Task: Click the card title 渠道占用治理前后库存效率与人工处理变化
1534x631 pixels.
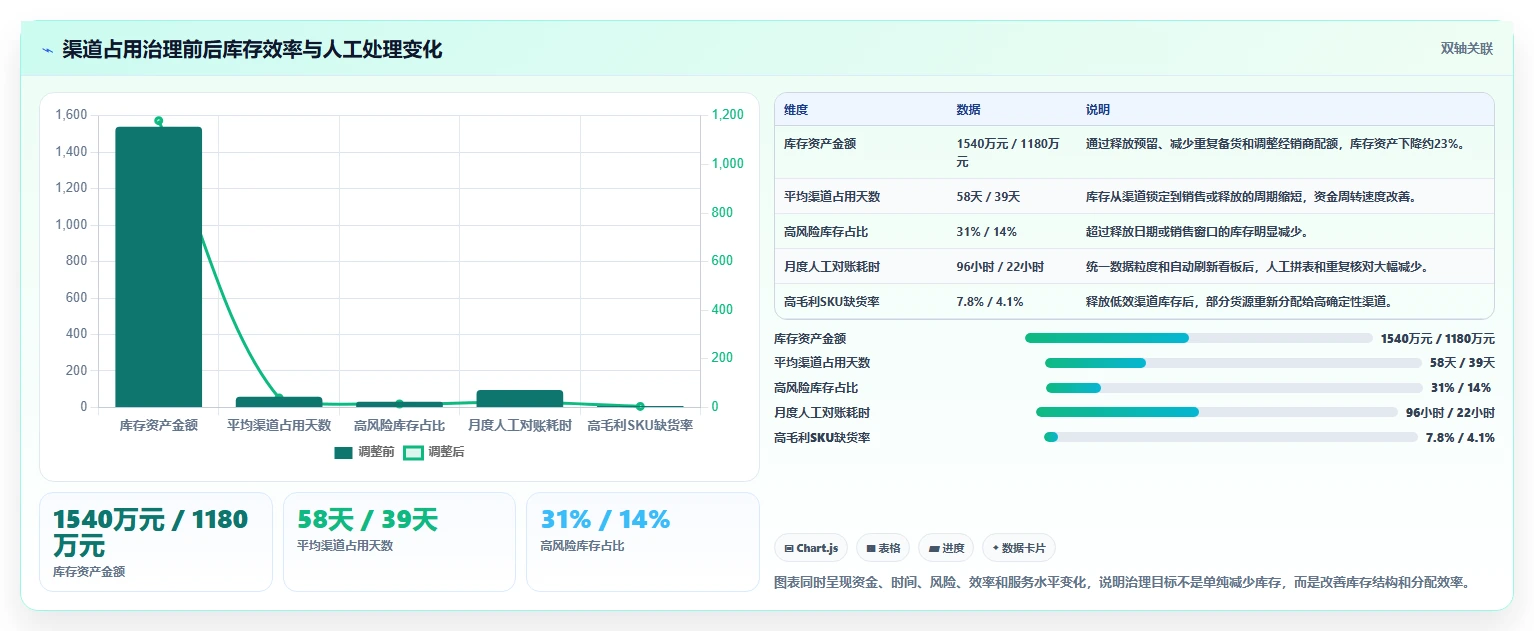Action: [x=252, y=50]
